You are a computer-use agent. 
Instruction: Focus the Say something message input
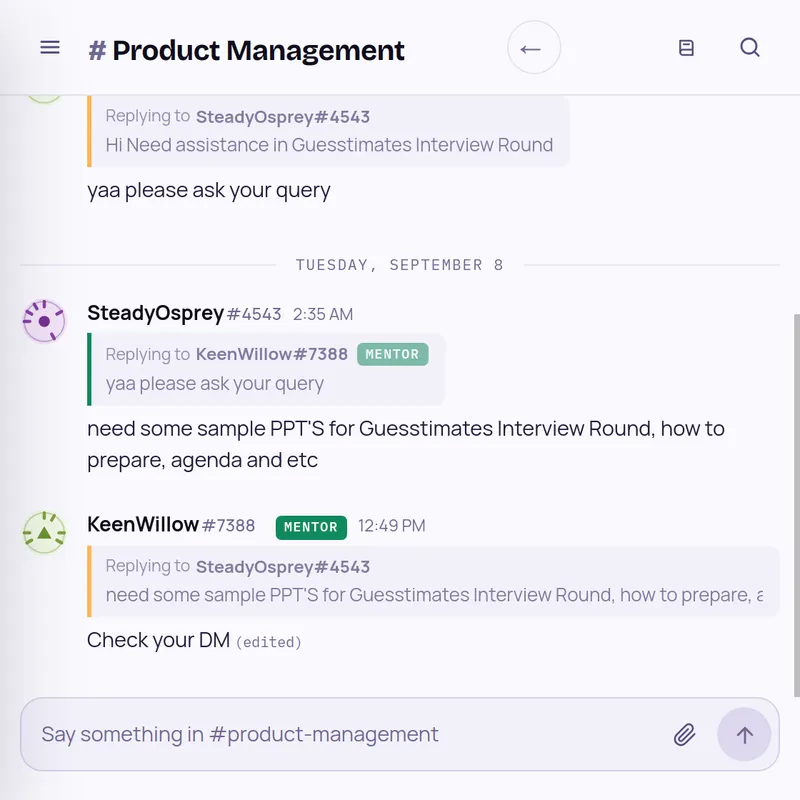click(x=399, y=735)
